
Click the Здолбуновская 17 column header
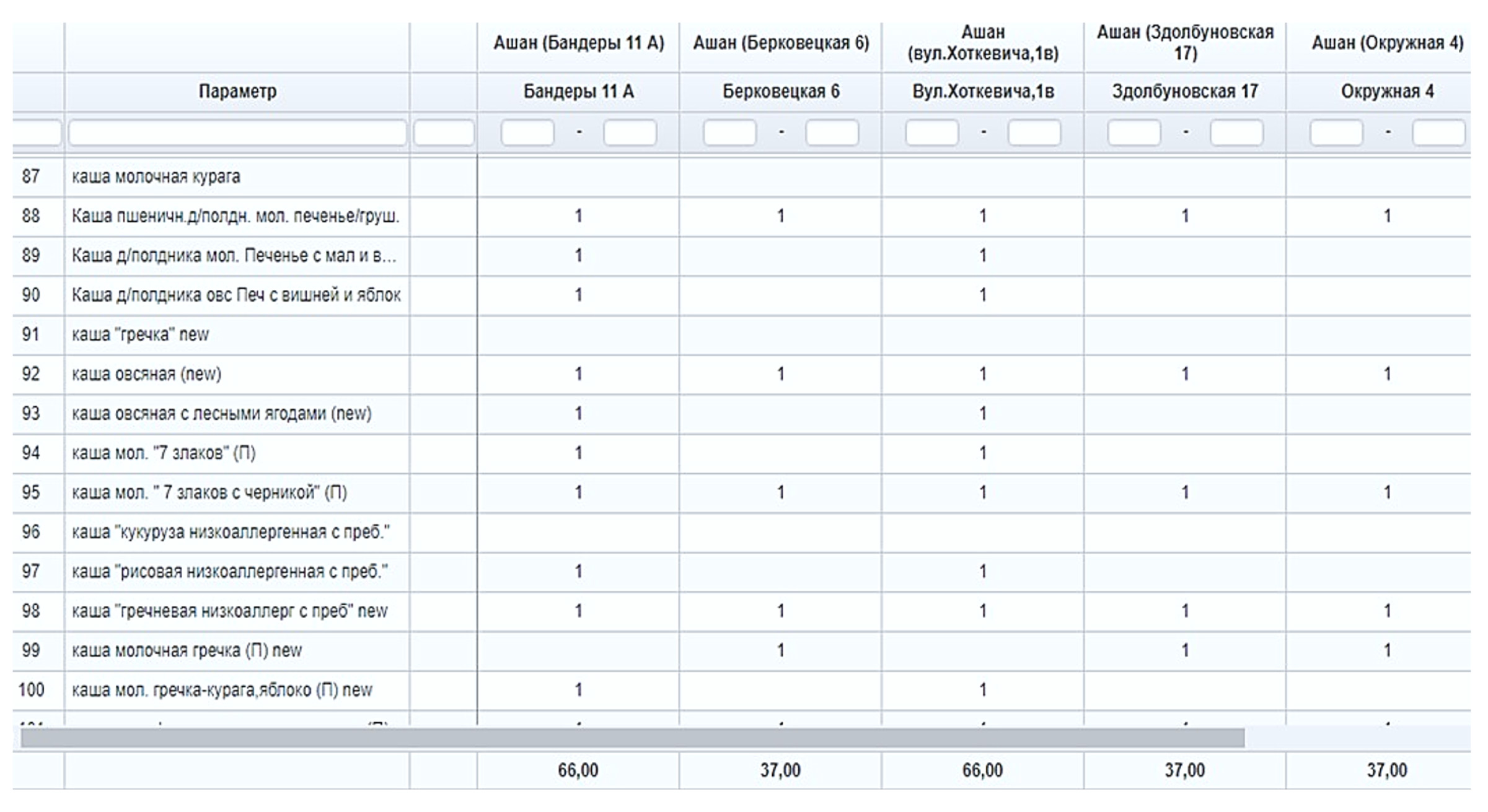click(x=1185, y=92)
